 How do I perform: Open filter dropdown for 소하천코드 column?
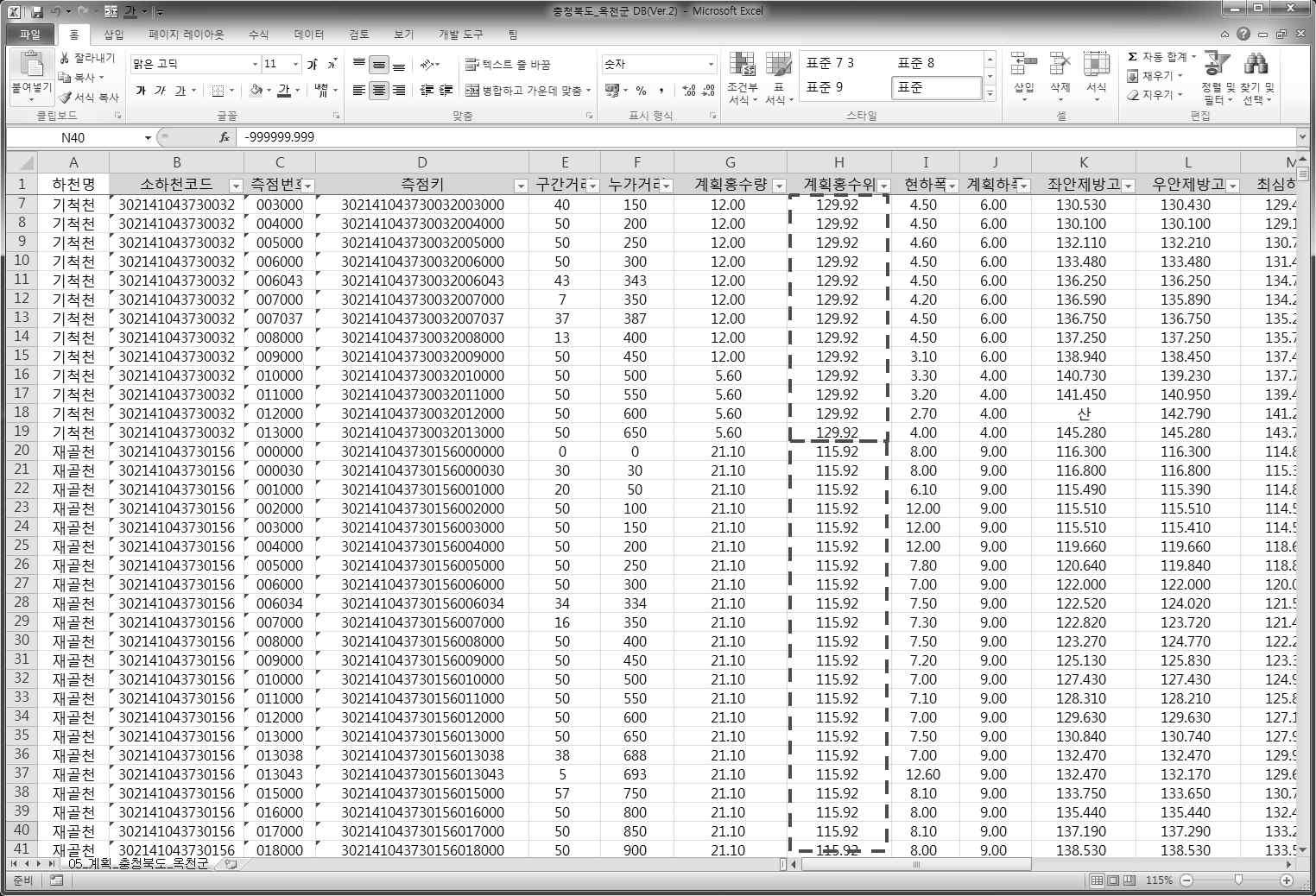(x=236, y=186)
